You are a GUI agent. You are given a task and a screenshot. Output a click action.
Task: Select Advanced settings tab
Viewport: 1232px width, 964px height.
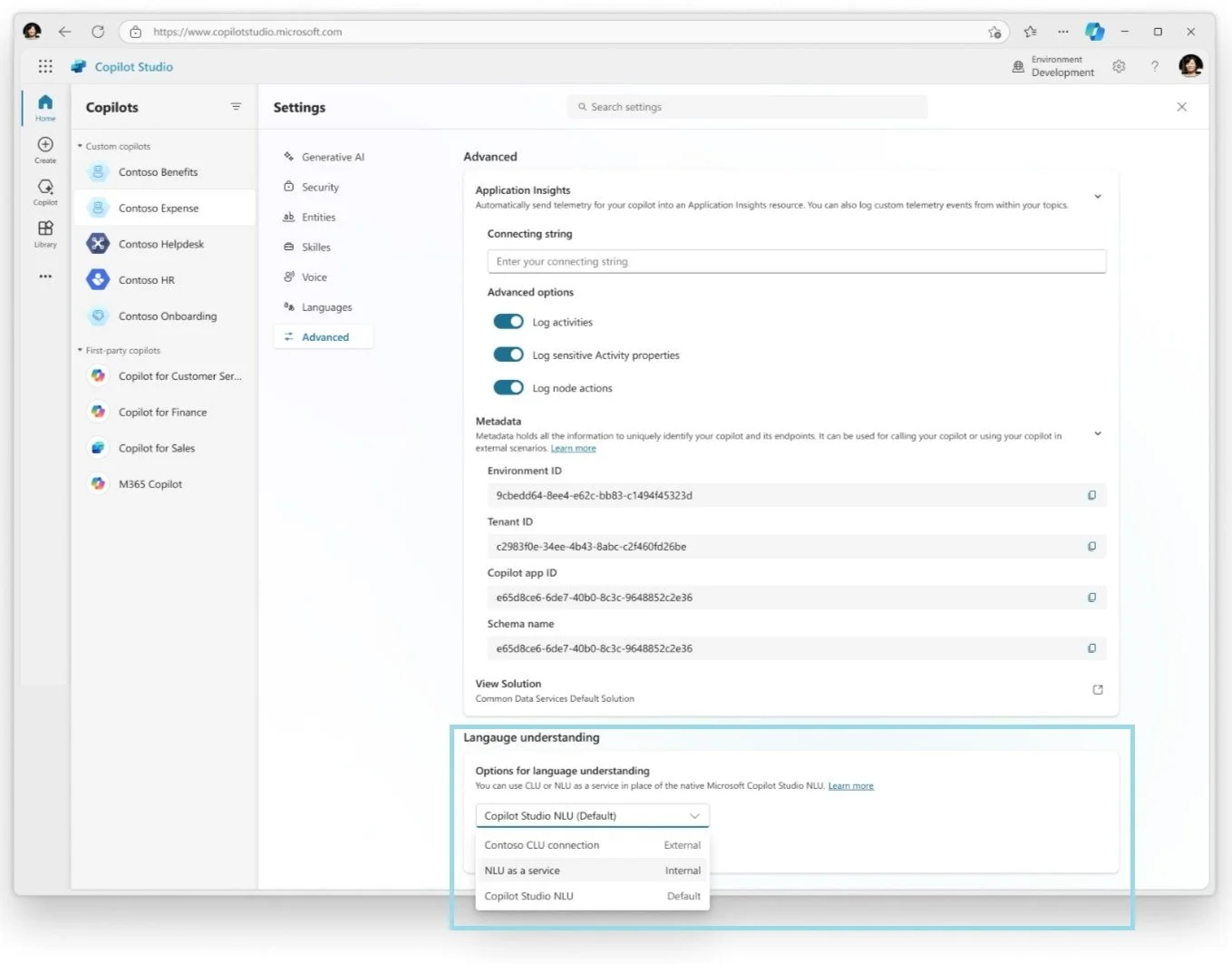click(324, 337)
